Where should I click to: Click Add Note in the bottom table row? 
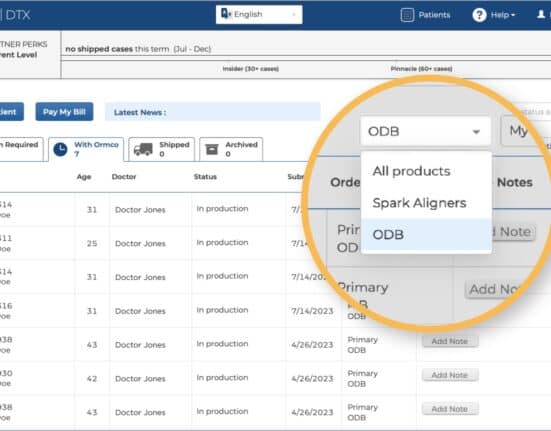(450, 409)
